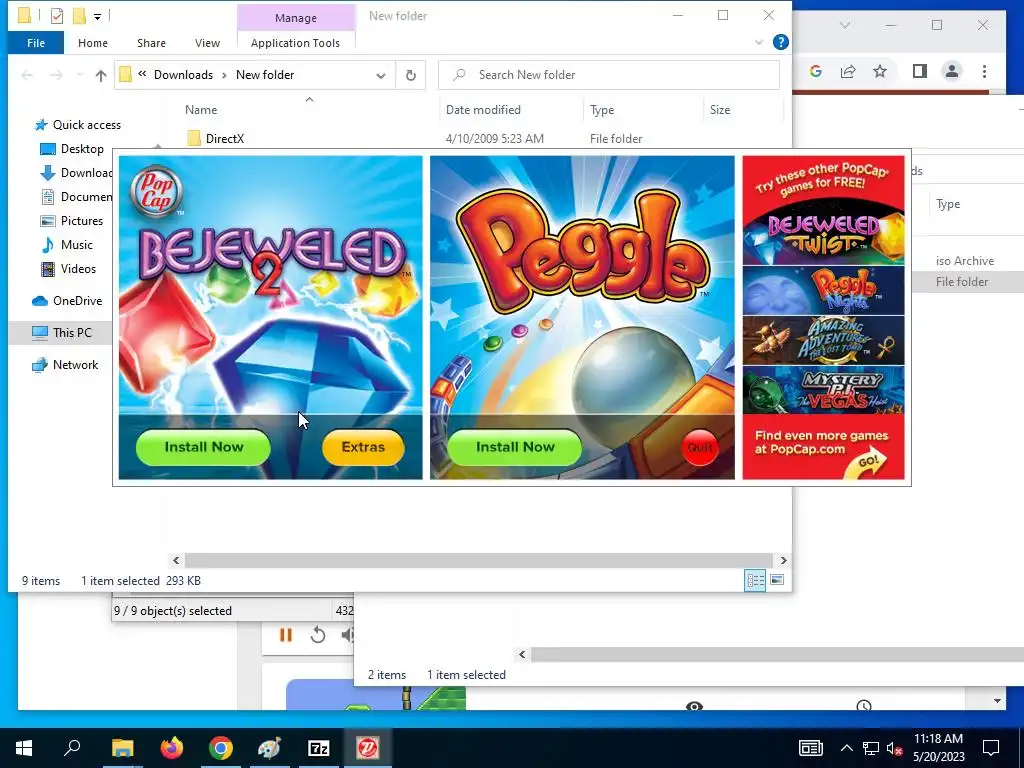Open Quick access in the navigation pane
Viewport: 1024px width, 768px height.
pos(77,125)
